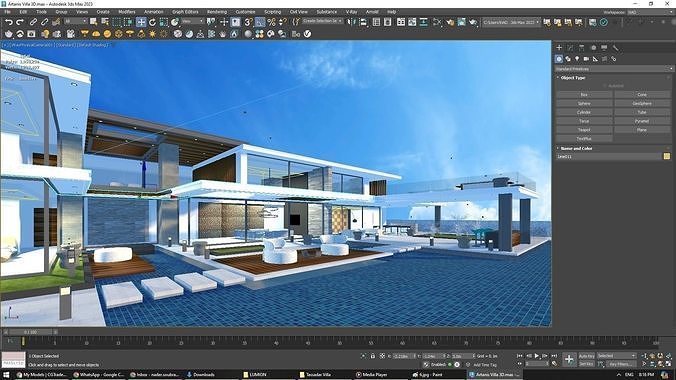This screenshot has height=380, width=676.
Task: Click the selection lock icon in status bar
Action: 372,356
